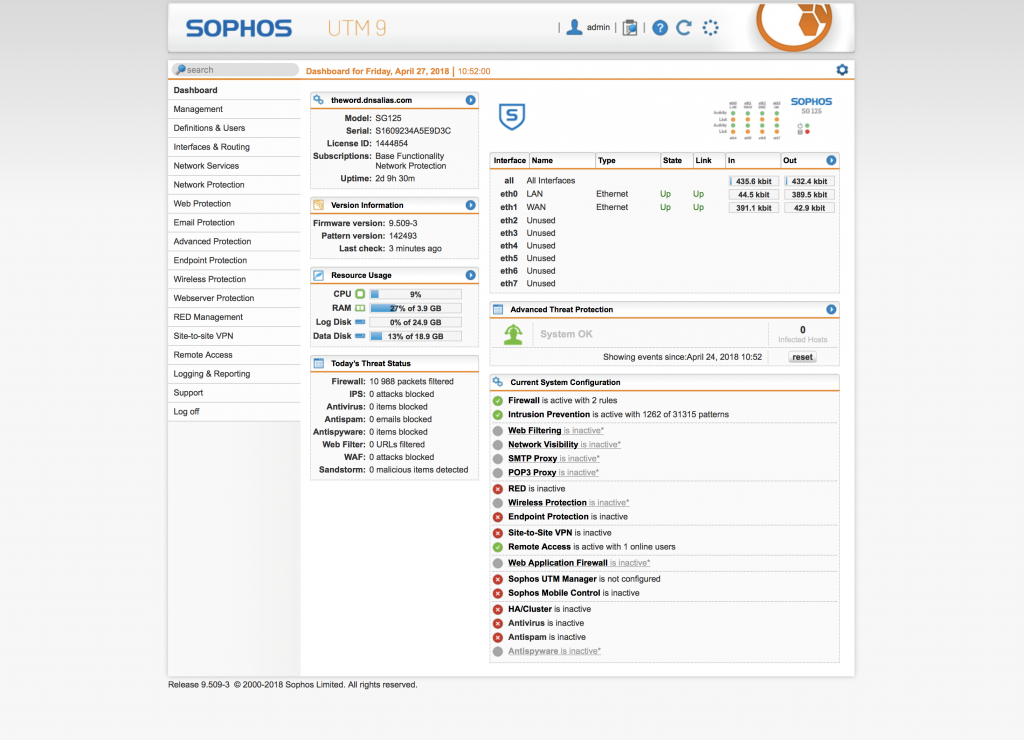Open the Antispyware is inactive link

554,651
